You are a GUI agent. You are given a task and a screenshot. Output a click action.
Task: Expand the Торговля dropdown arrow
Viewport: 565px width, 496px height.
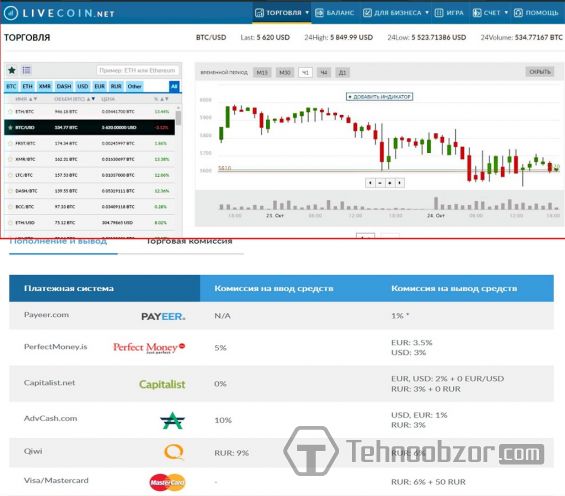pyautogui.click(x=307, y=13)
